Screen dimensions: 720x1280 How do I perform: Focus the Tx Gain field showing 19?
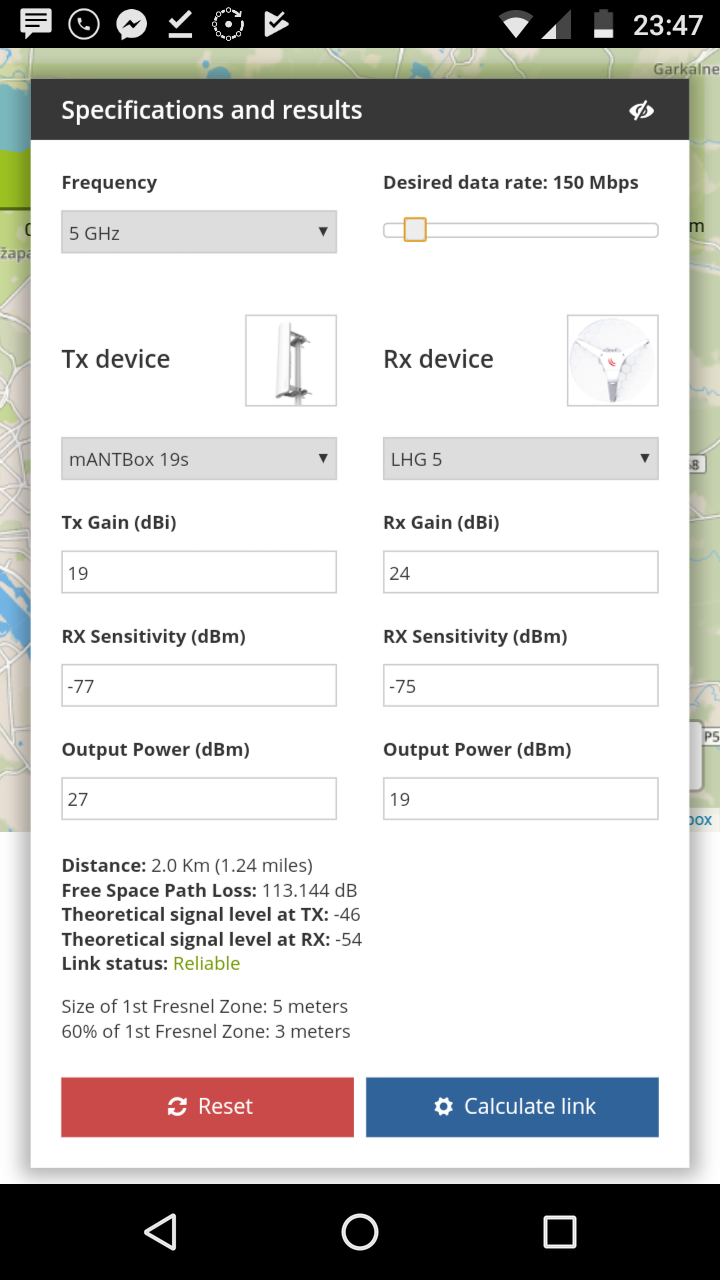(x=199, y=572)
